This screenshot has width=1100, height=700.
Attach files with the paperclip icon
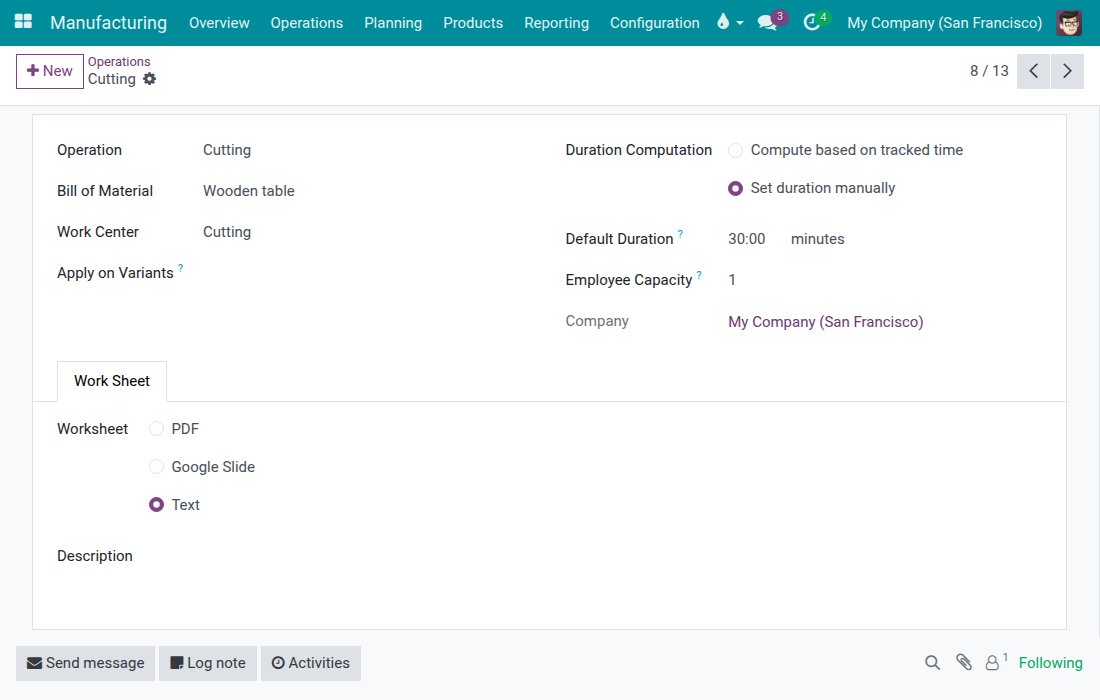(x=964, y=662)
